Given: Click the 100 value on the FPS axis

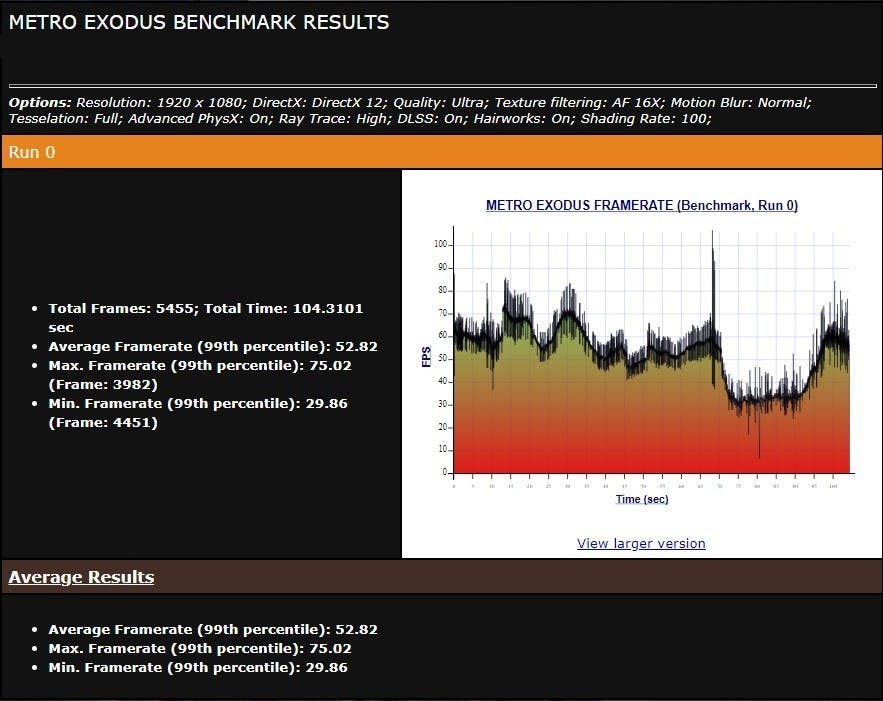Looking at the screenshot, I should 441,244.
